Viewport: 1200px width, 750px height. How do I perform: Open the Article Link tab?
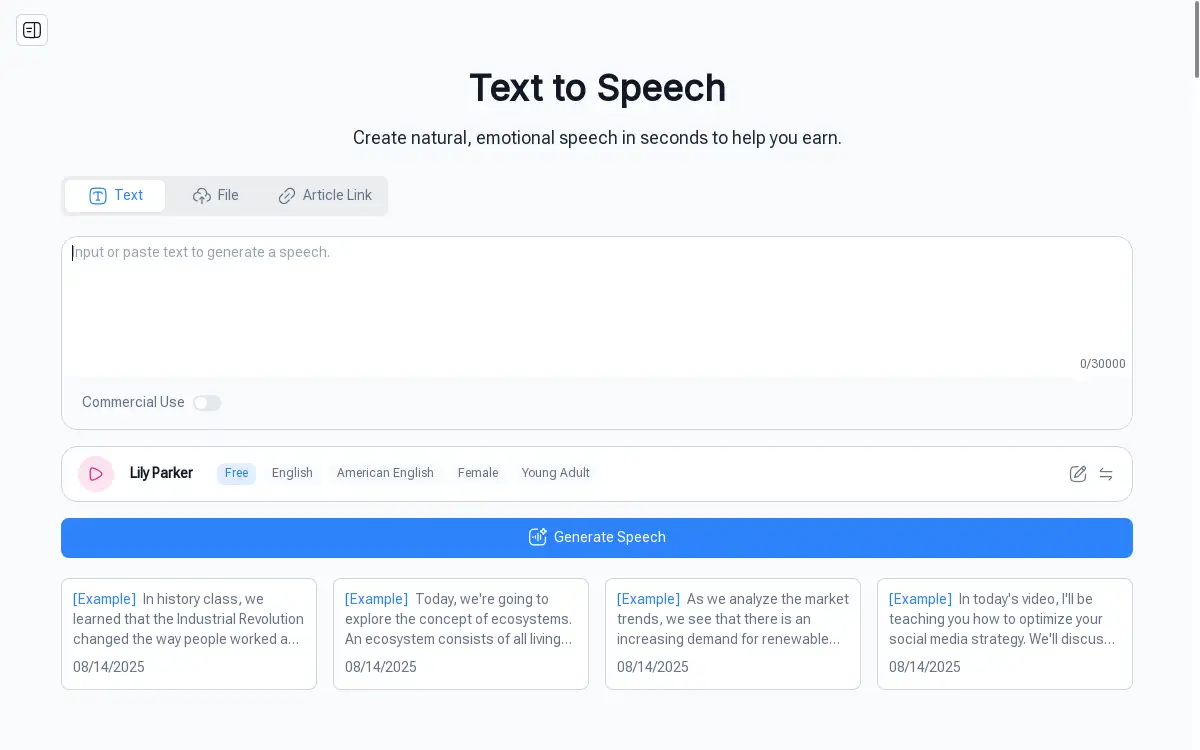coord(325,195)
